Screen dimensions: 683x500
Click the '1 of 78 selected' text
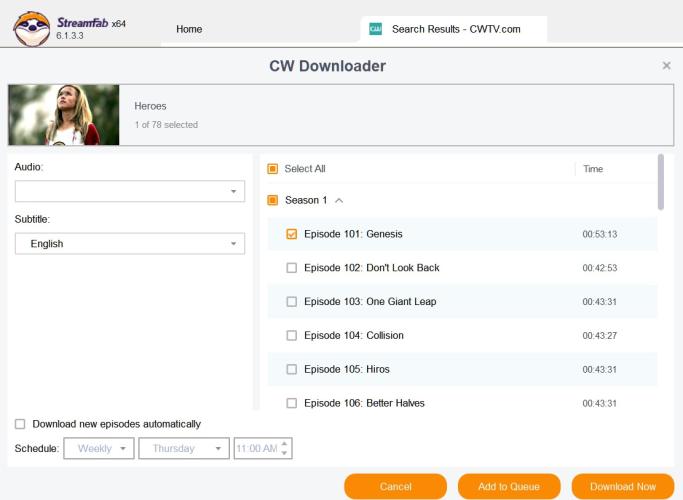166,125
